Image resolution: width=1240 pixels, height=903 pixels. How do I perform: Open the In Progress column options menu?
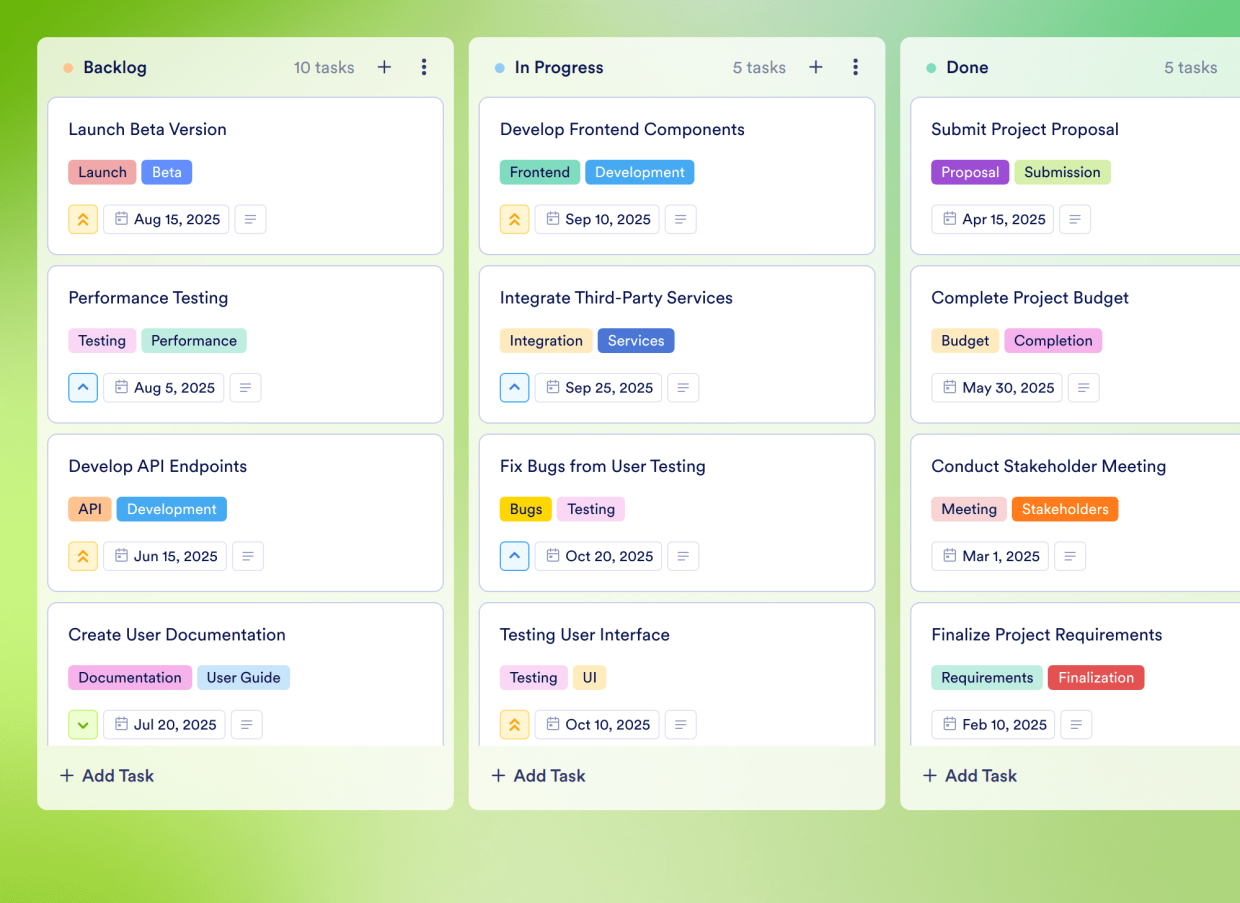click(x=856, y=67)
